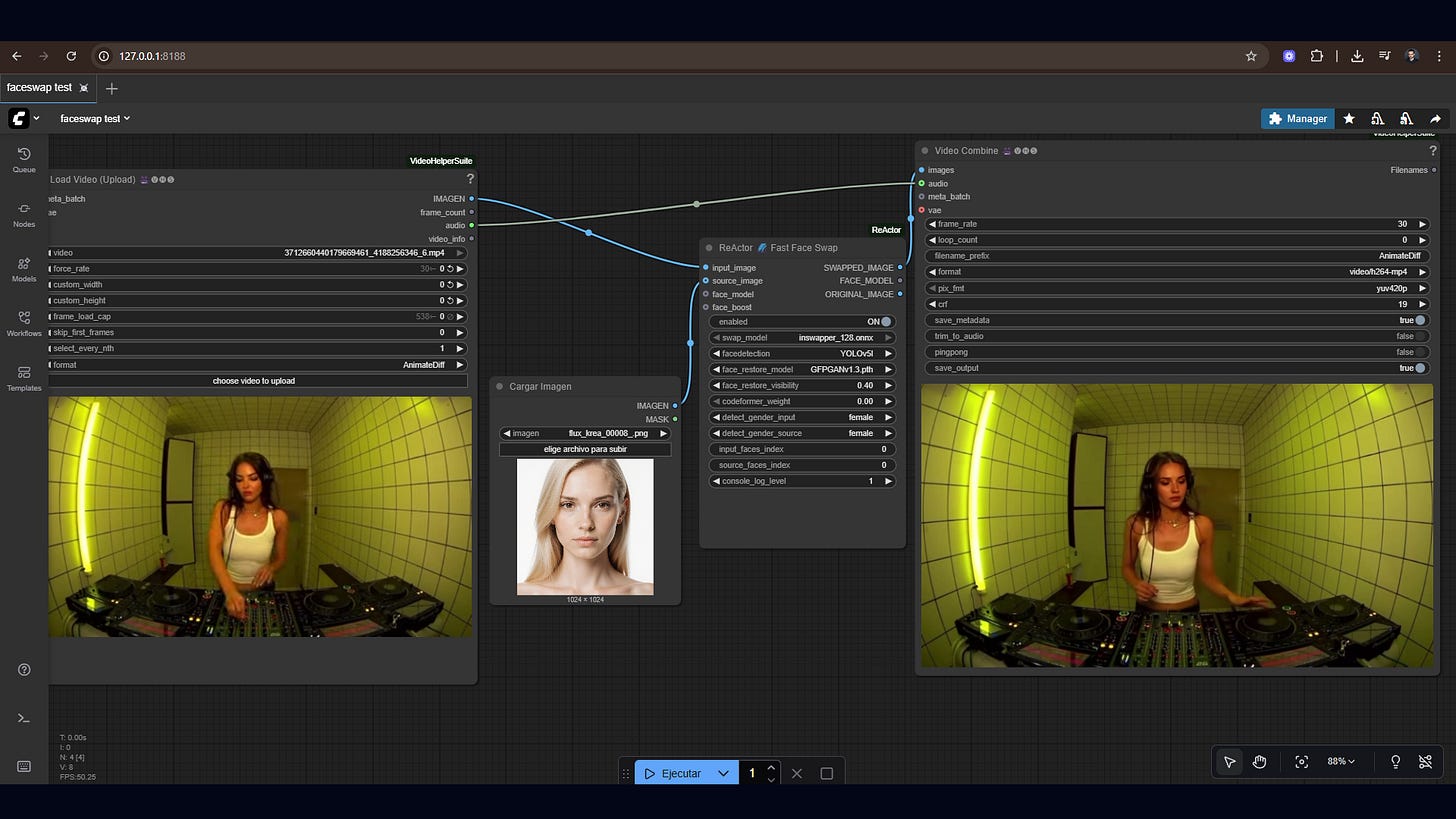Toggle ReActor enabled switch

pos(885,322)
